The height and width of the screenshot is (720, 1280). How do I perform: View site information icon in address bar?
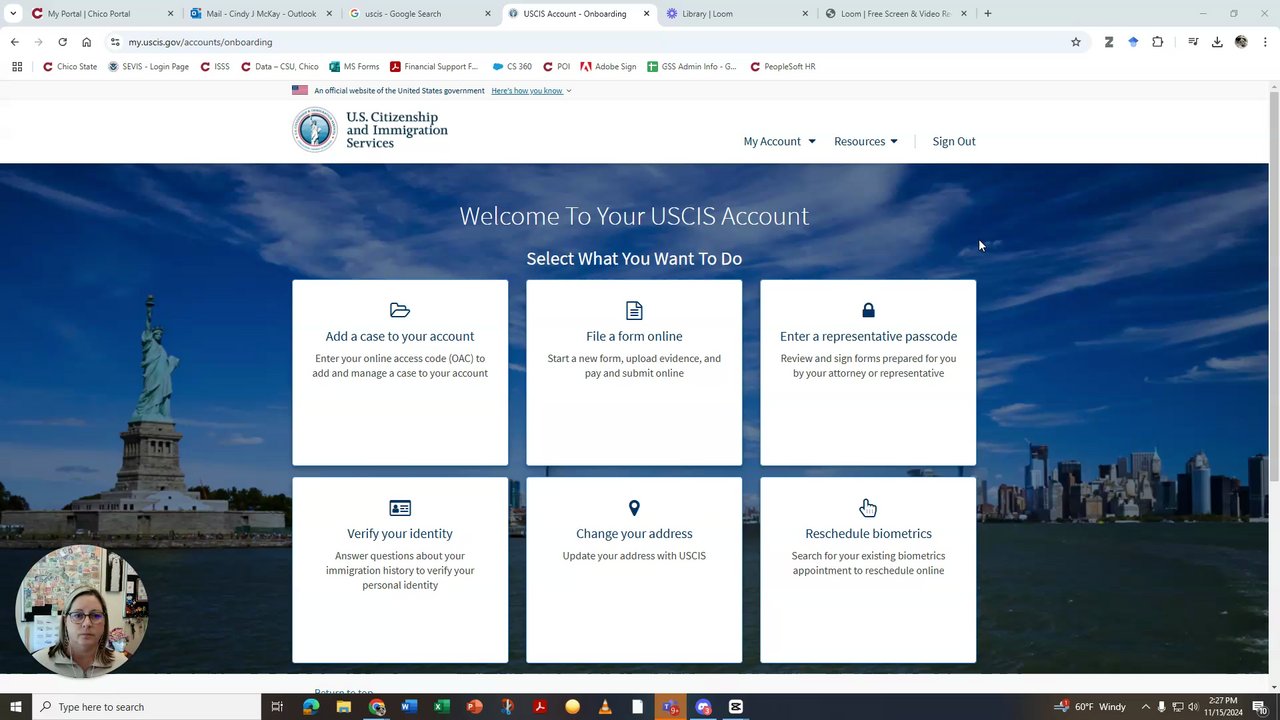pyautogui.click(x=115, y=42)
